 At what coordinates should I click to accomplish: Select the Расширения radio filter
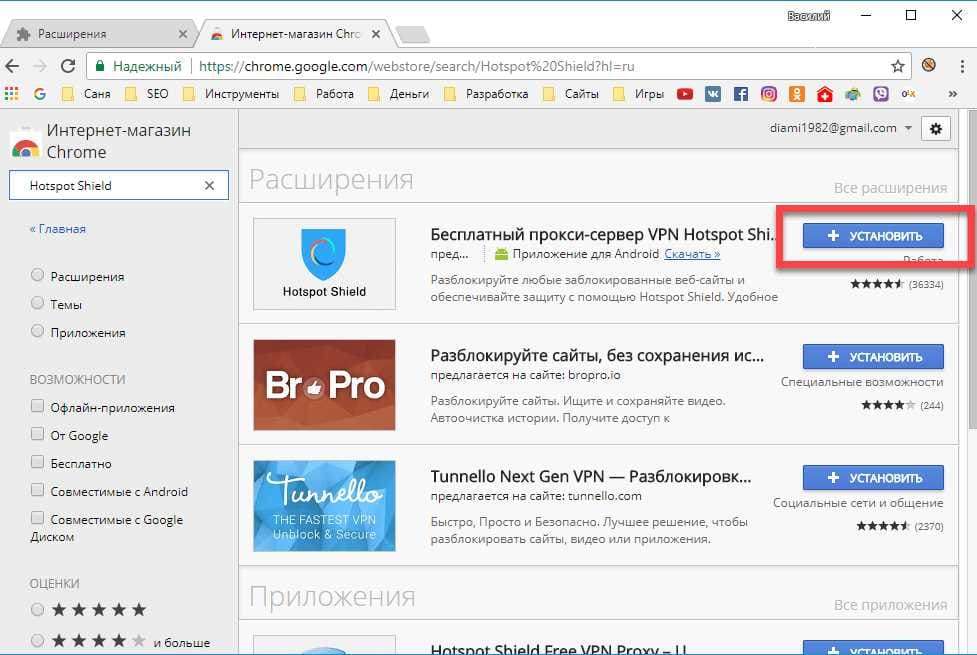pos(37,275)
